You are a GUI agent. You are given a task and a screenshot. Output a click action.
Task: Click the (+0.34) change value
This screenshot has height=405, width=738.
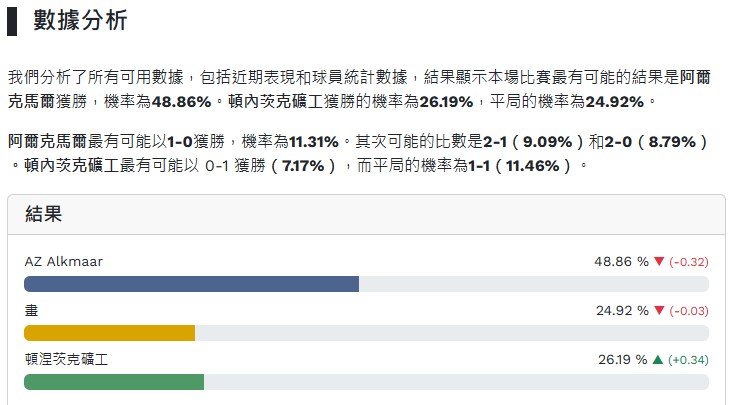pos(688,360)
